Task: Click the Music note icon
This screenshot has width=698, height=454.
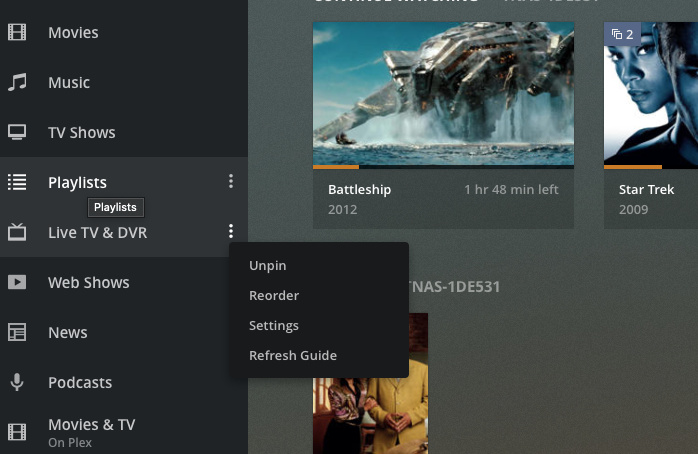Action: tap(17, 82)
